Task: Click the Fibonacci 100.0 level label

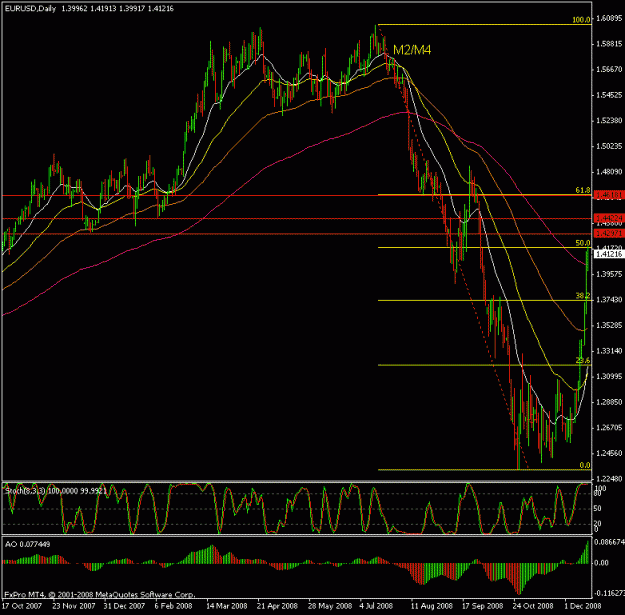Action: click(x=581, y=20)
